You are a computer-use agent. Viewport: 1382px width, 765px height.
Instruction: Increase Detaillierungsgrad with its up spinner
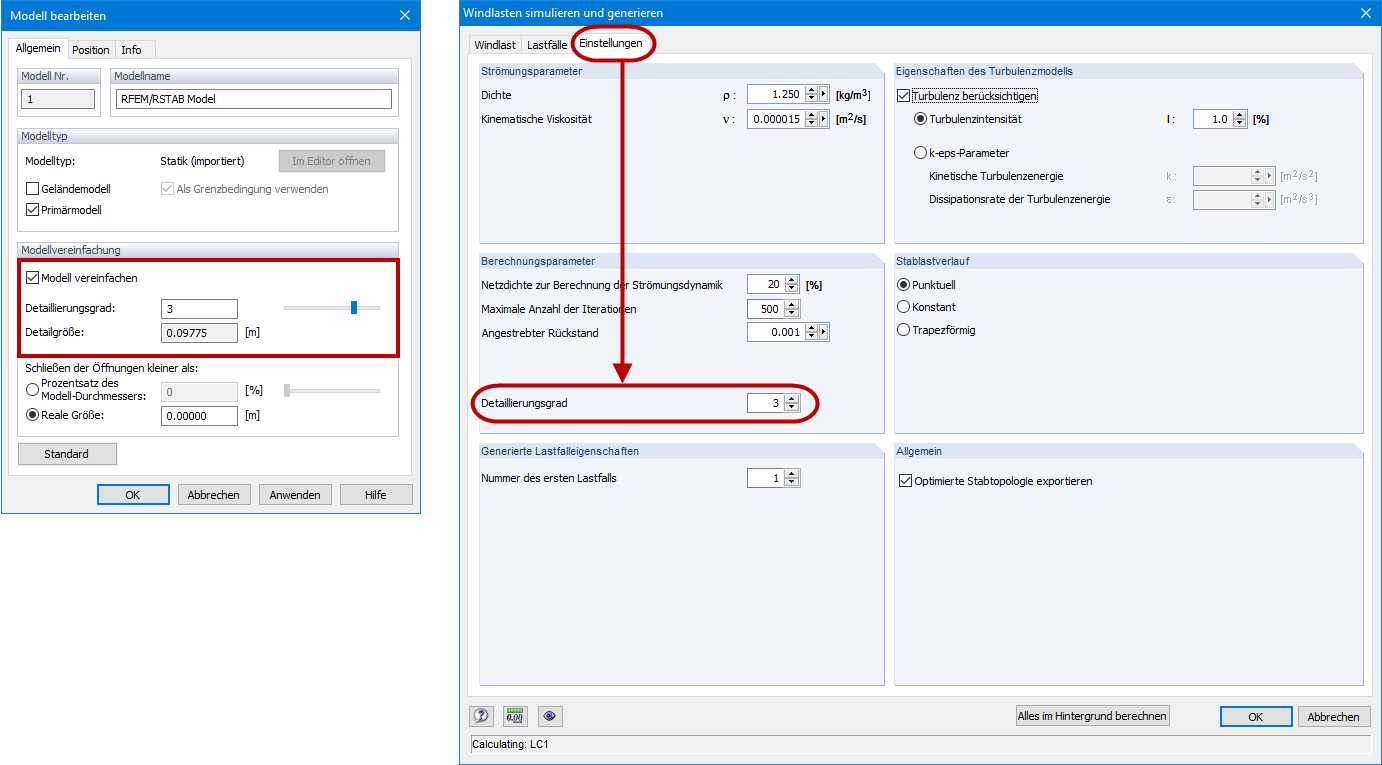[x=793, y=399]
